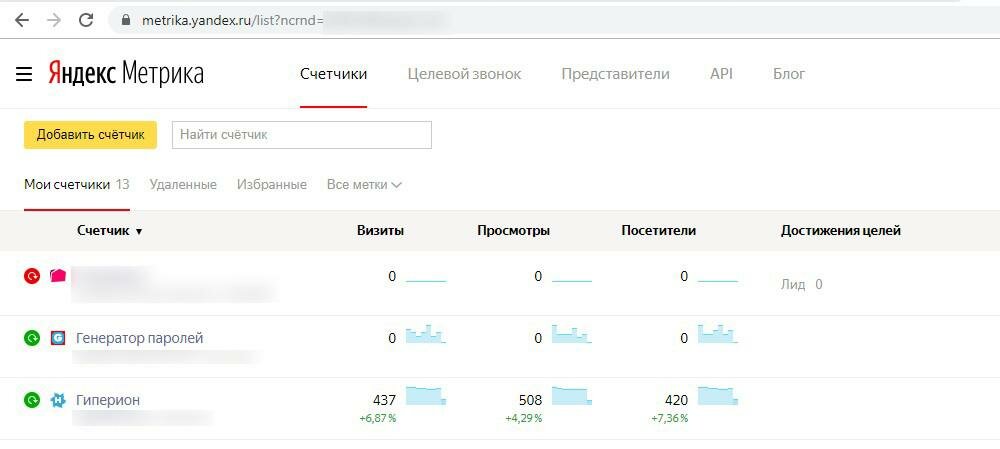
Task: Open the Генератор паролей counter
Action: point(139,338)
